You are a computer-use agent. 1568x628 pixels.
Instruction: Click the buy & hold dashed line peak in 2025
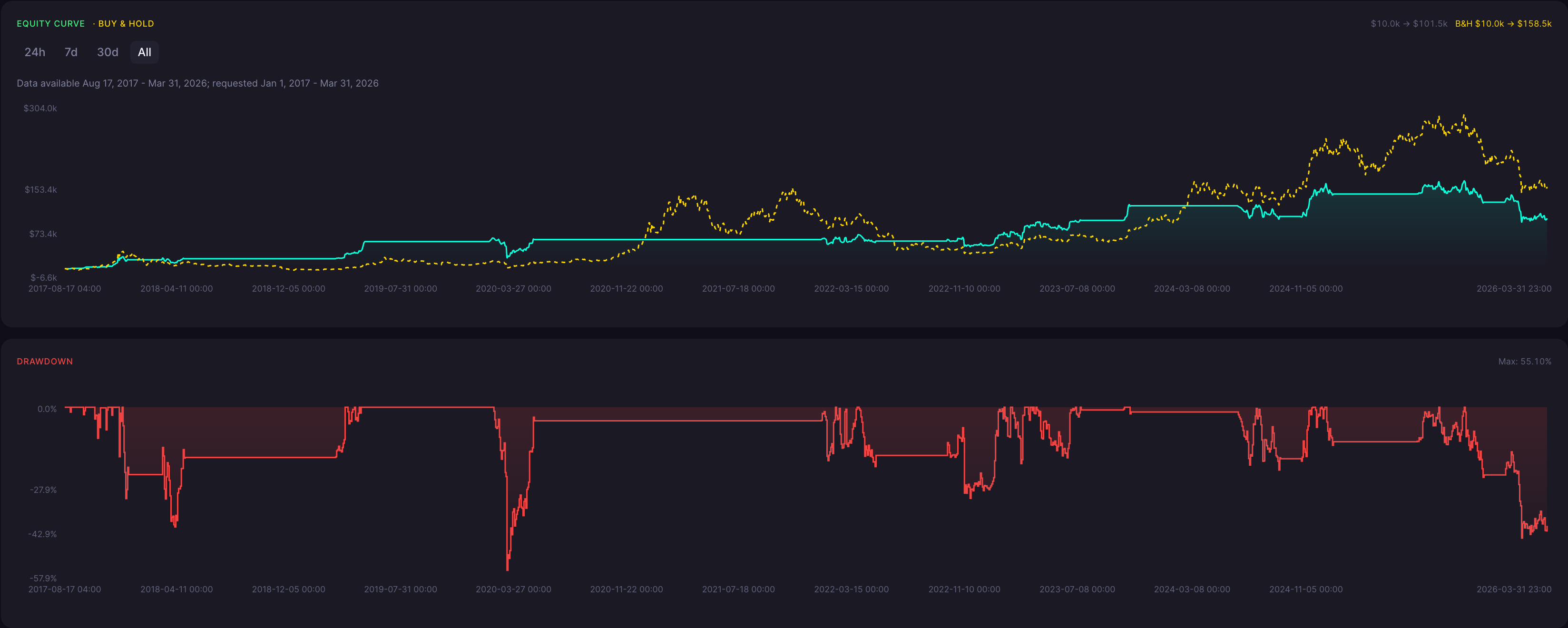(1464, 116)
